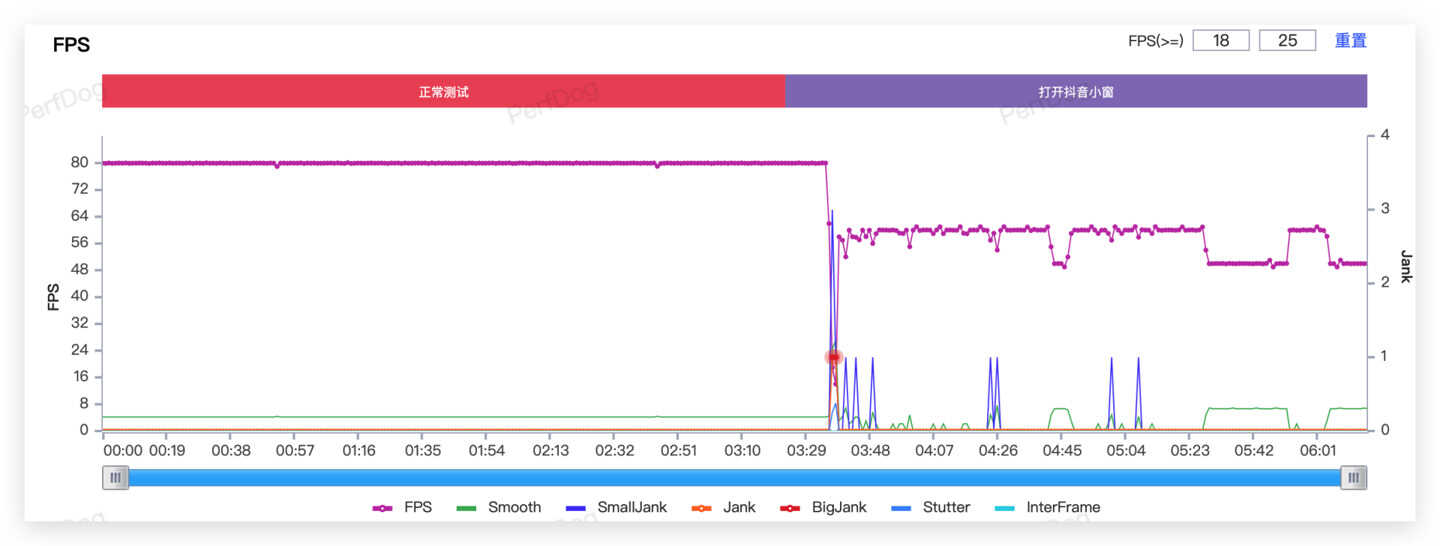Click the left zoom slider handle
The image size is (1440, 546).
point(115,478)
